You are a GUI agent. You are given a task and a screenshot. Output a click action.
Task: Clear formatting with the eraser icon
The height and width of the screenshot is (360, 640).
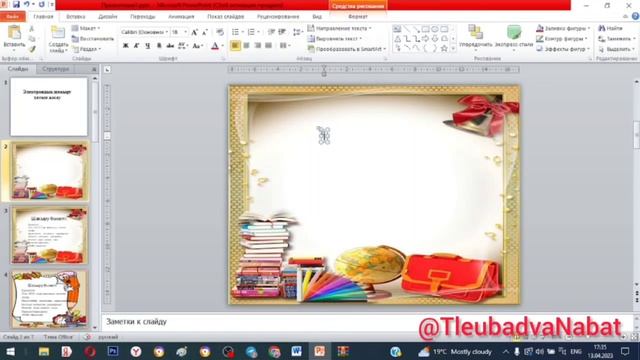point(220,32)
